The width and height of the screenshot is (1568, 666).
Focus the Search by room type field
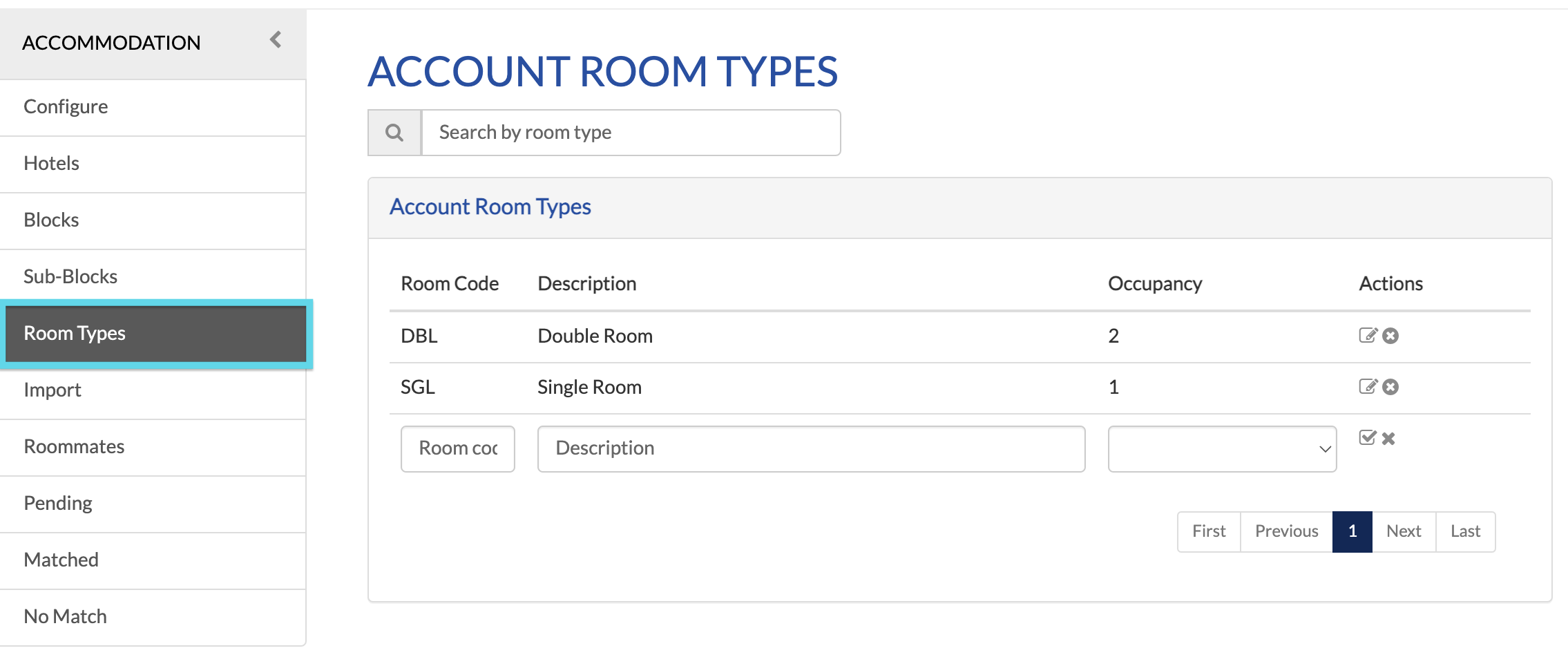click(631, 133)
